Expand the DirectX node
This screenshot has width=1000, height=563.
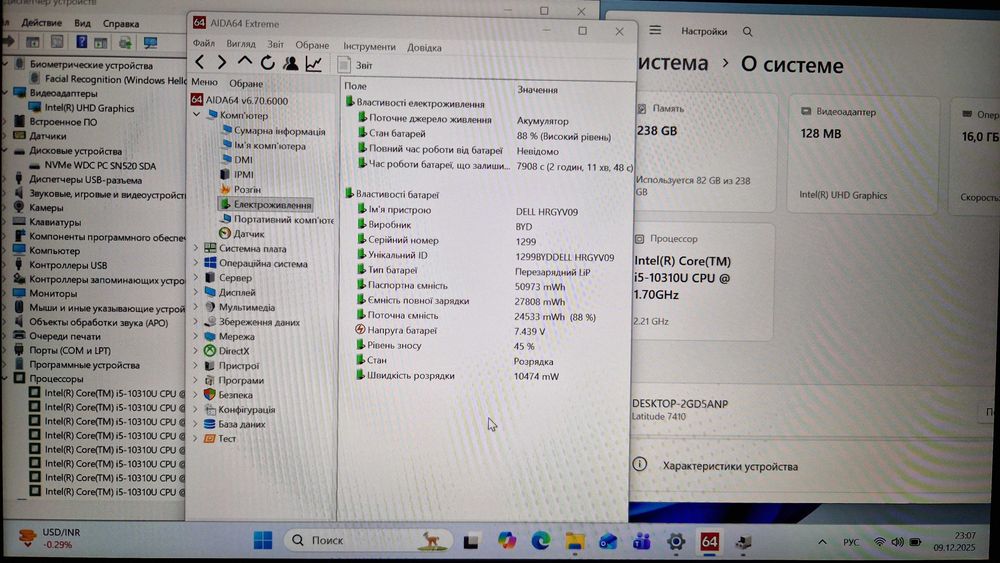click(x=196, y=351)
